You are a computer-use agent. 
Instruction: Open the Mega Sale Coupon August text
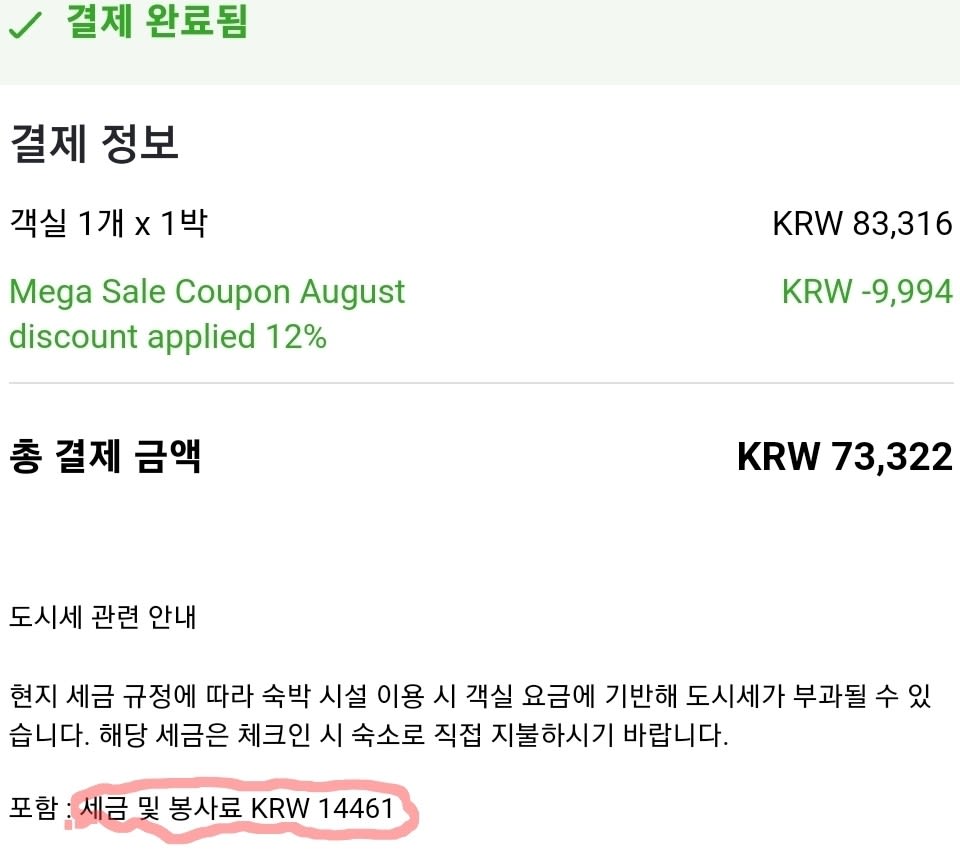click(x=207, y=292)
